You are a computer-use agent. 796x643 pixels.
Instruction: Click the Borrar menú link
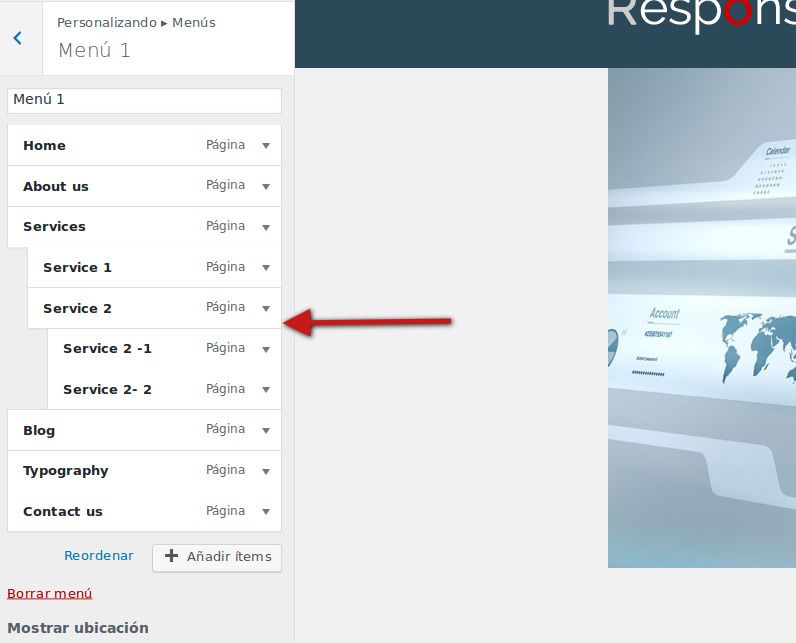point(50,593)
